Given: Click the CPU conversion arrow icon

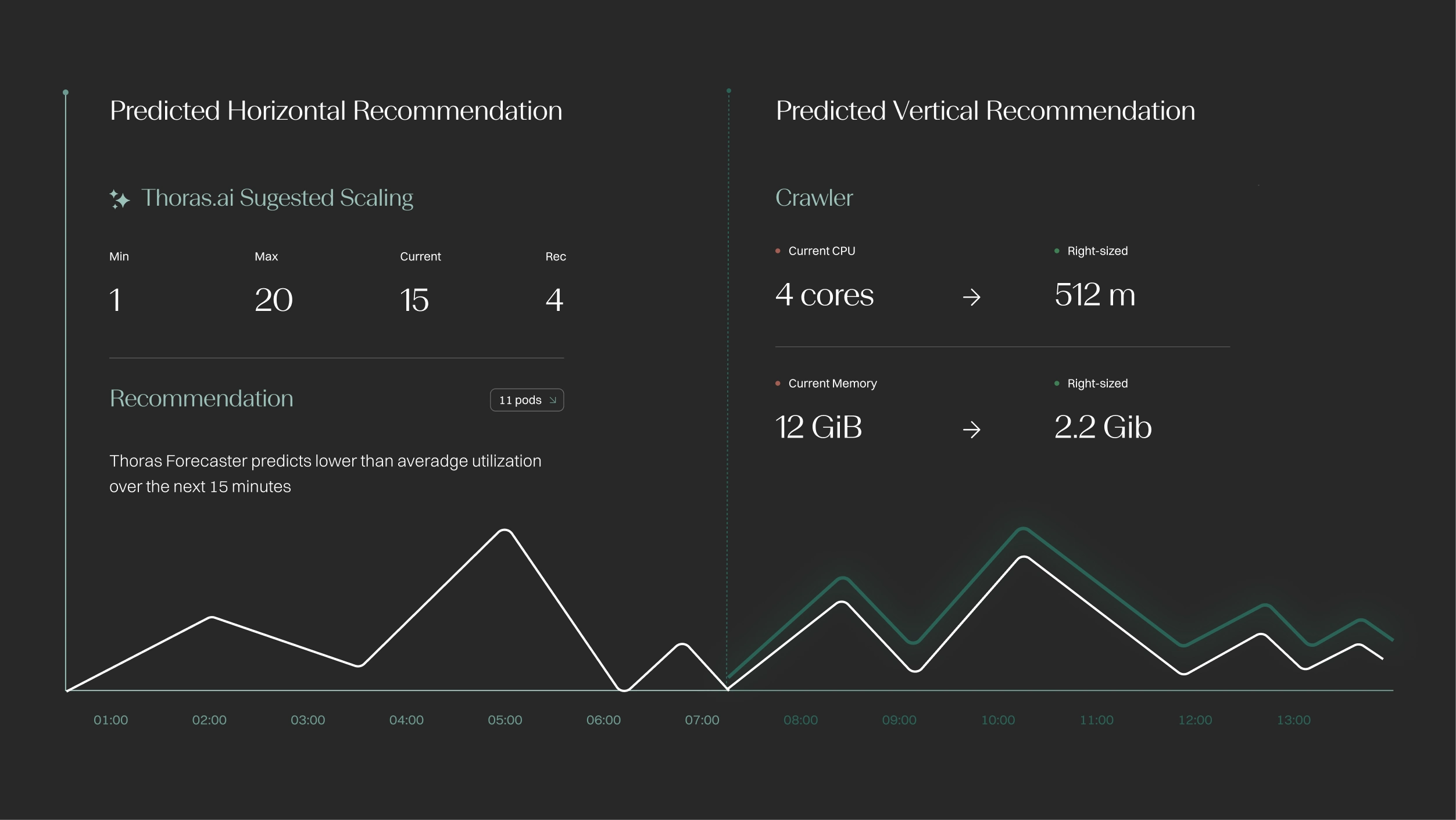Looking at the screenshot, I should 971,297.
